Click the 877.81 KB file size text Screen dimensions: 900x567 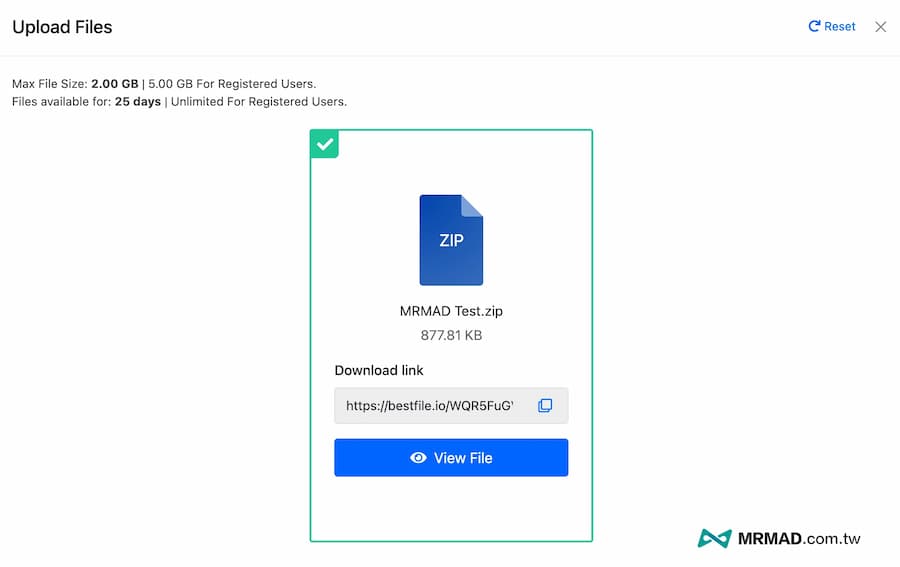point(451,335)
